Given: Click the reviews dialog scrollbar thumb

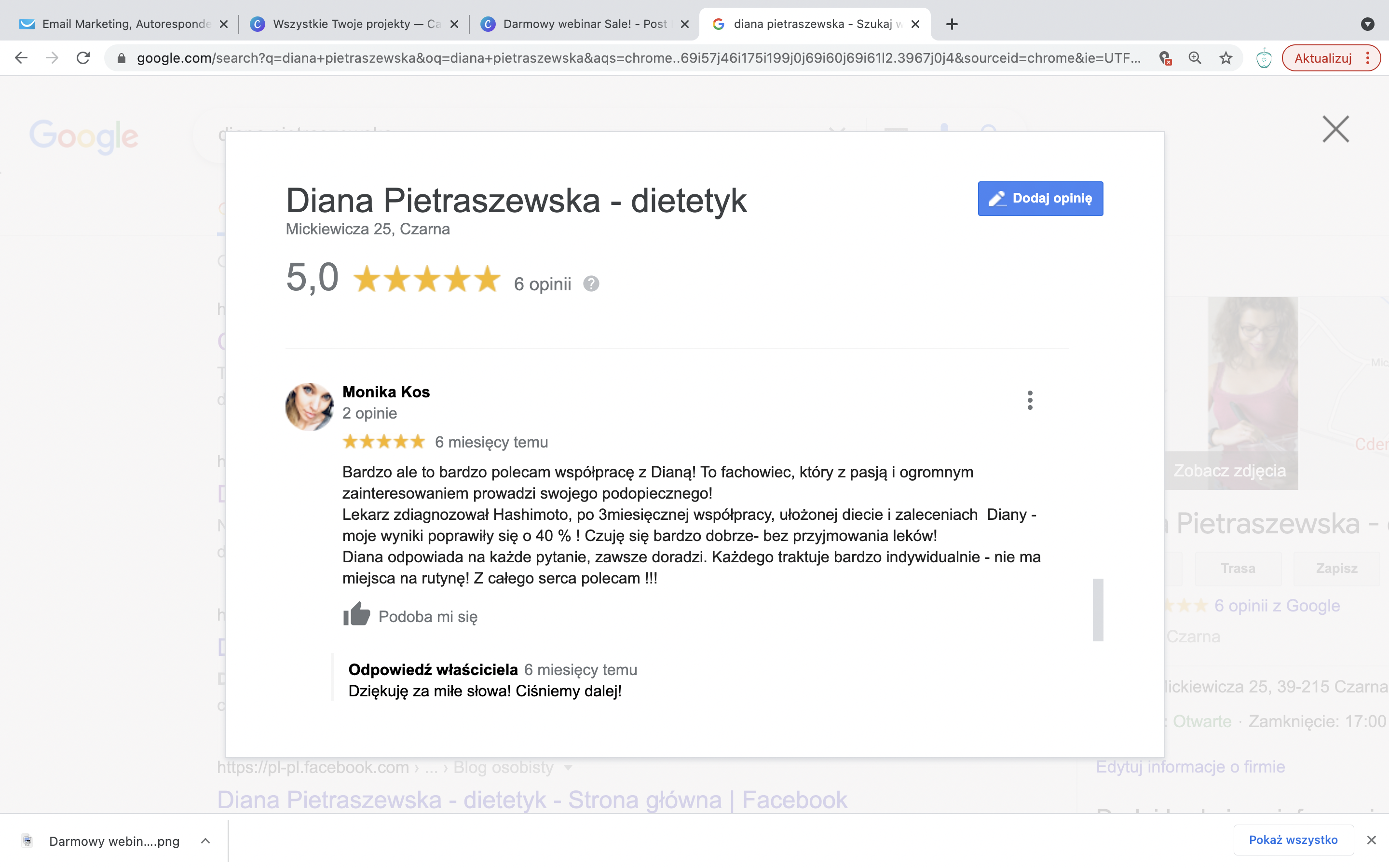Looking at the screenshot, I should (x=1097, y=610).
